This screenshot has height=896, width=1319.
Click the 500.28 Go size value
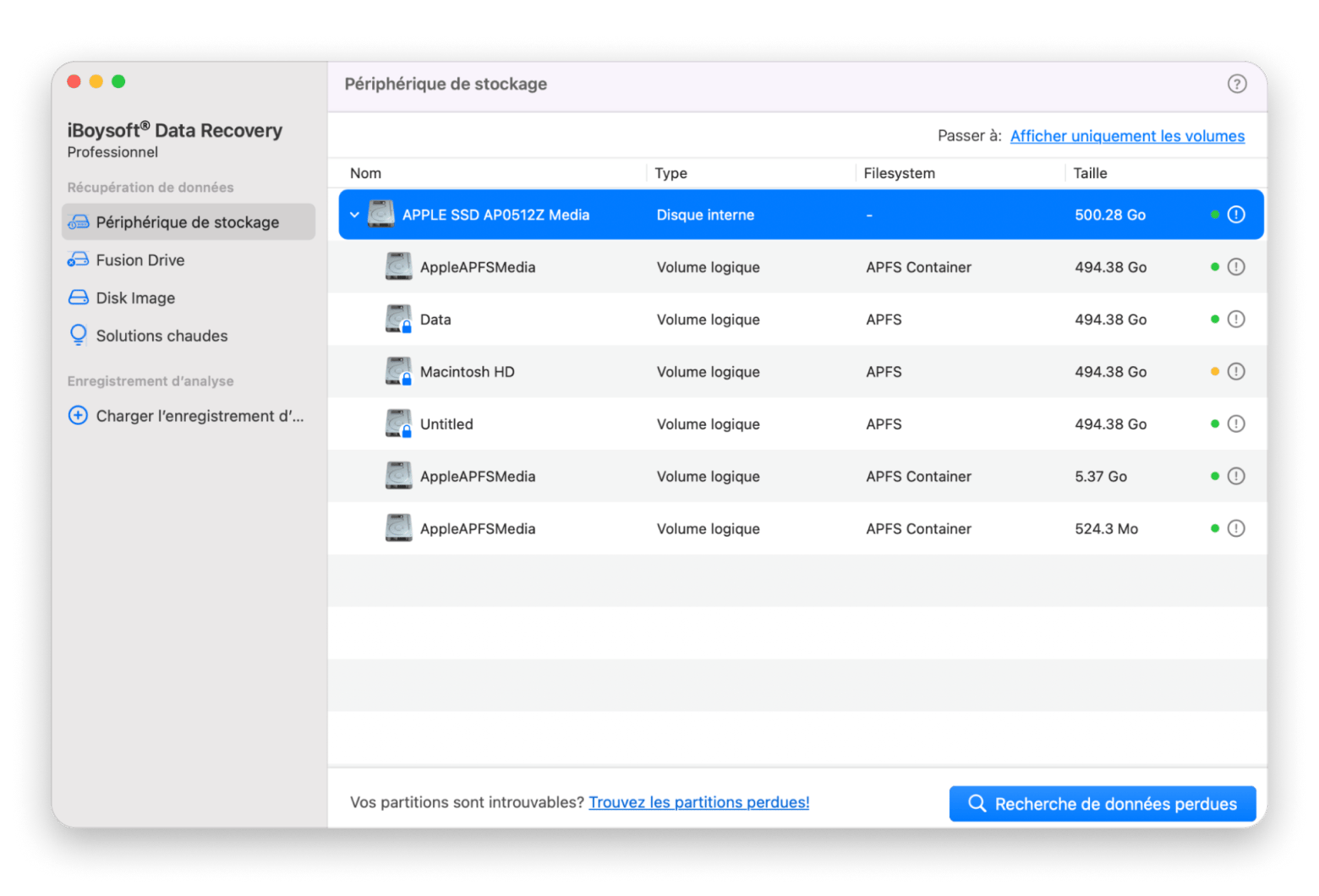pyautogui.click(x=1110, y=215)
